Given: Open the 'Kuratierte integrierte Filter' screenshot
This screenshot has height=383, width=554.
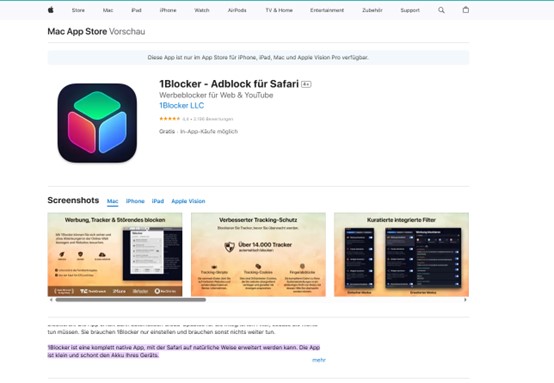Looking at the screenshot, I should coord(401,254).
